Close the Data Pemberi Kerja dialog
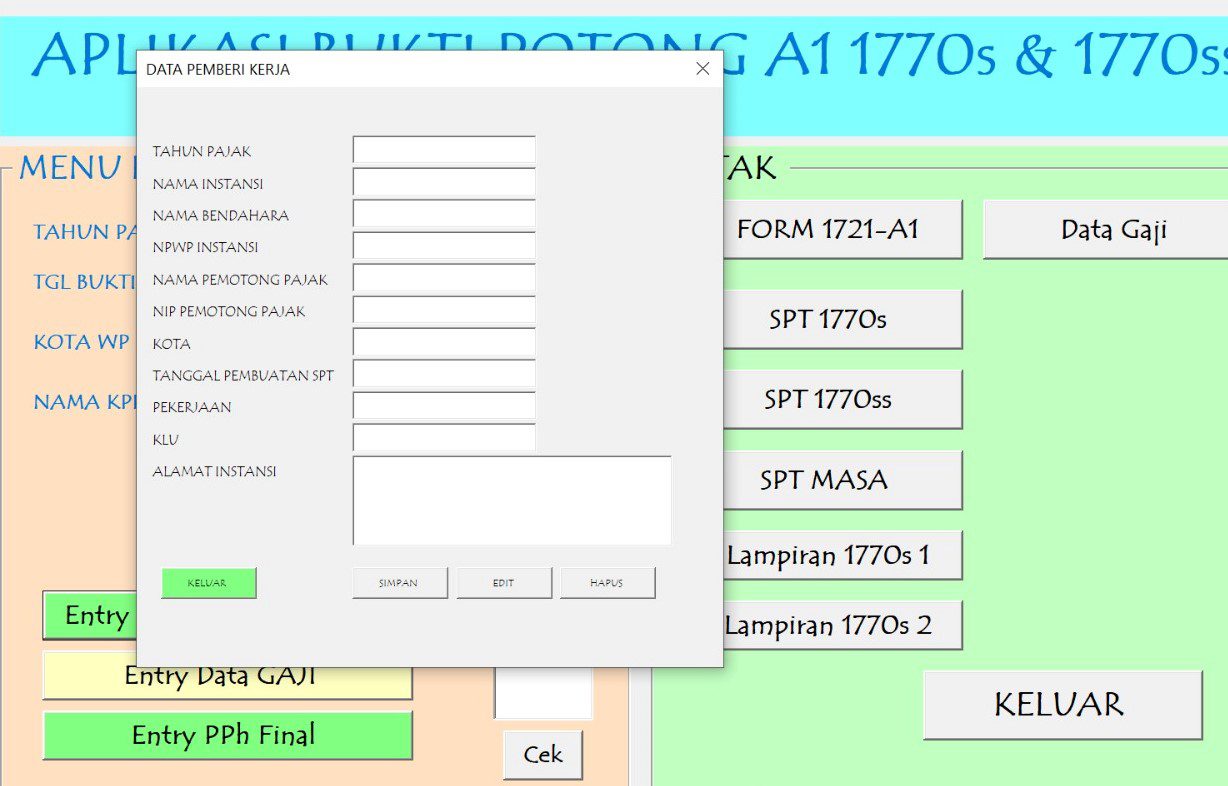 coord(702,69)
